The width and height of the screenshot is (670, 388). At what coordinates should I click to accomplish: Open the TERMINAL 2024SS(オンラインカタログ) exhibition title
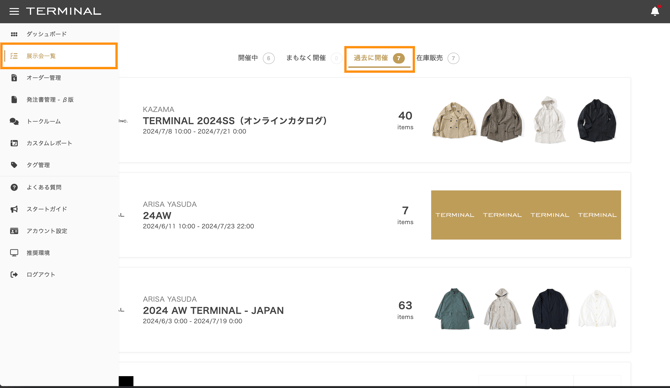click(235, 121)
